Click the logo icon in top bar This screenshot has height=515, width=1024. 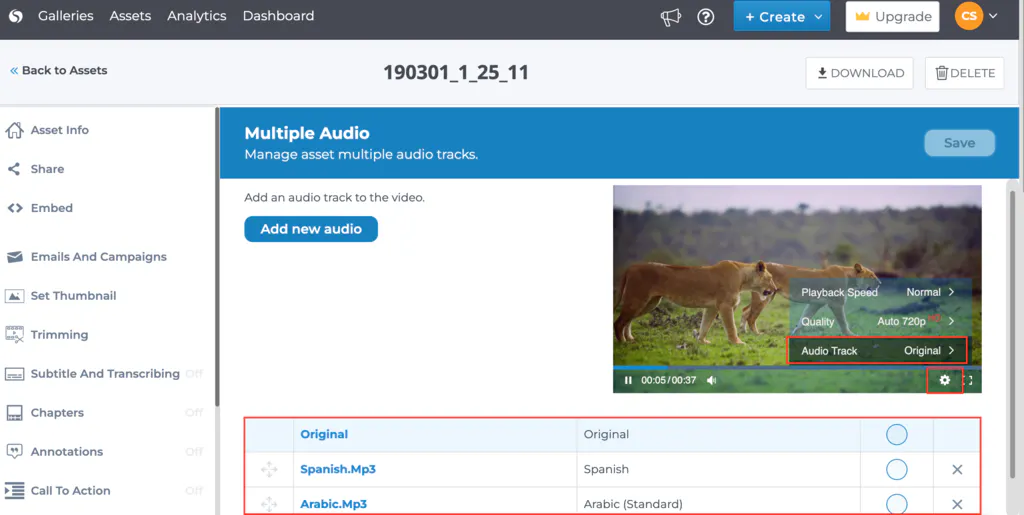click(16, 16)
